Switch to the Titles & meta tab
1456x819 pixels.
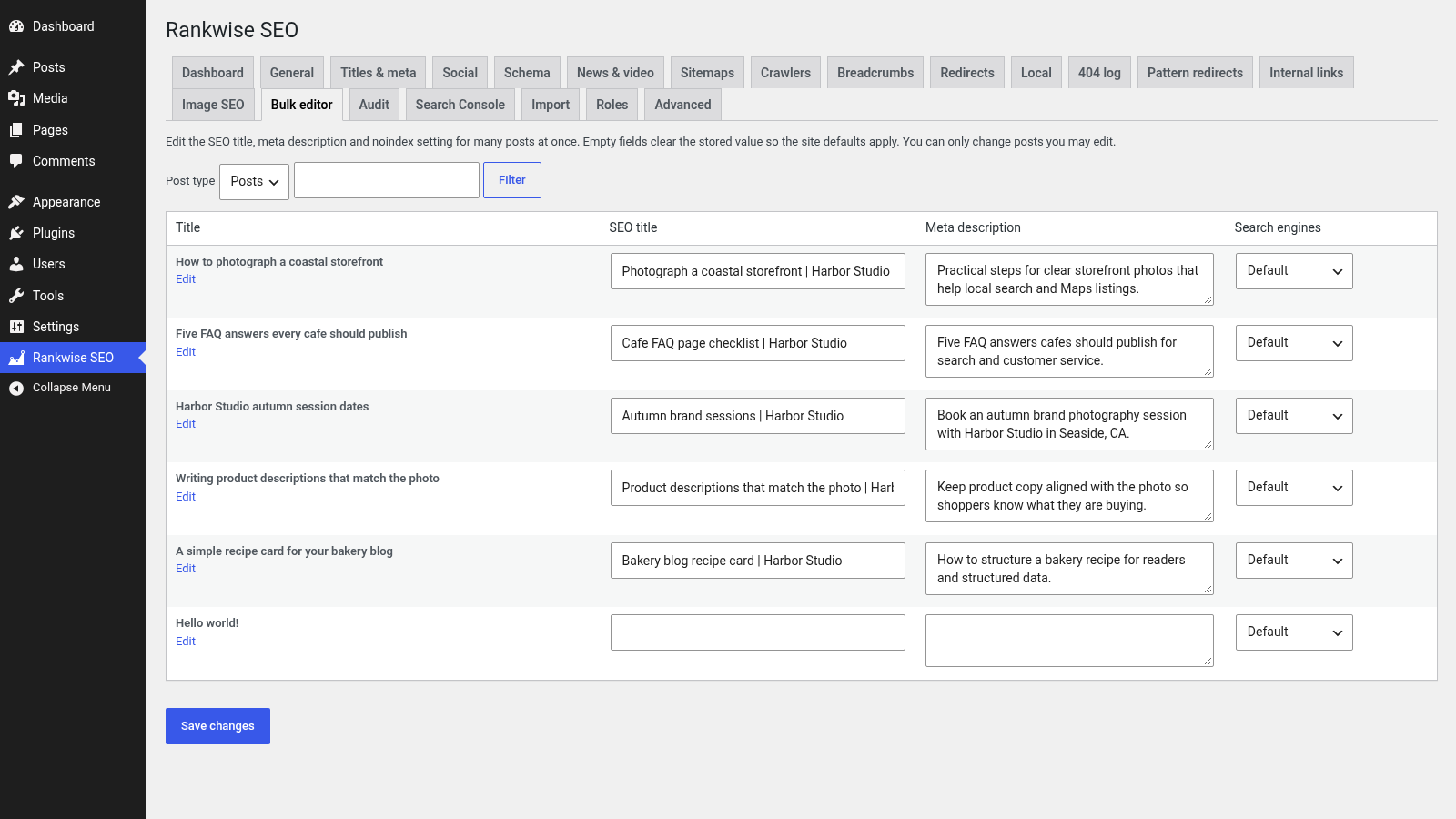coord(379,73)
